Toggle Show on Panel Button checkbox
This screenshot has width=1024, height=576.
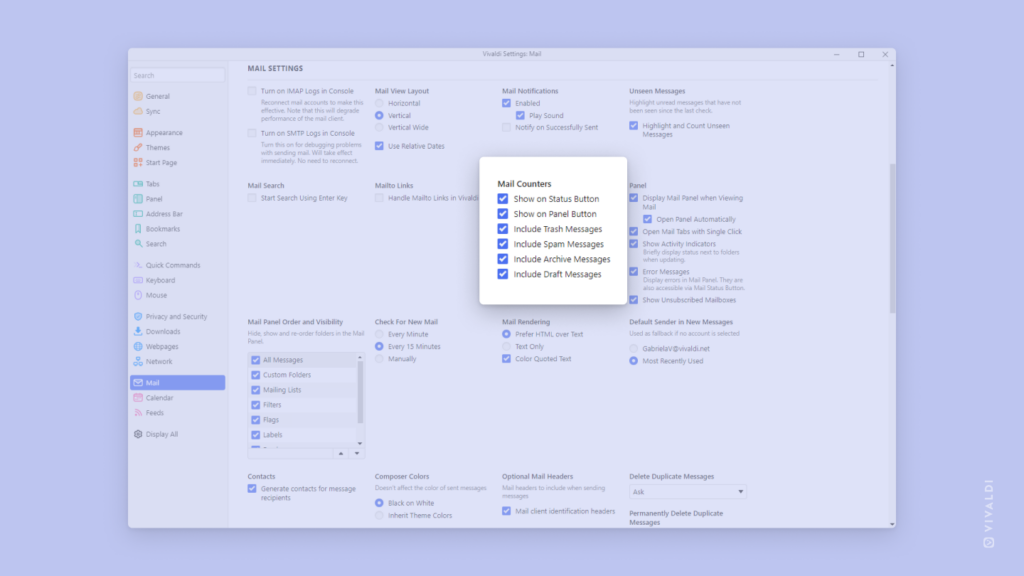[x=502, y=214]
